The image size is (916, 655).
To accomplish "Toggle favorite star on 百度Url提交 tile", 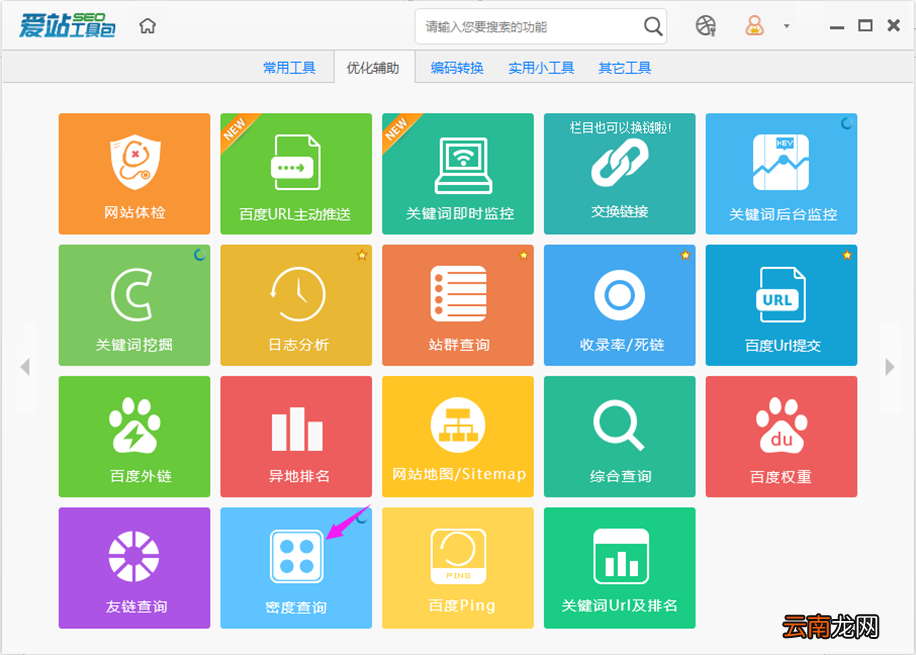I will (x=847, y=255).
